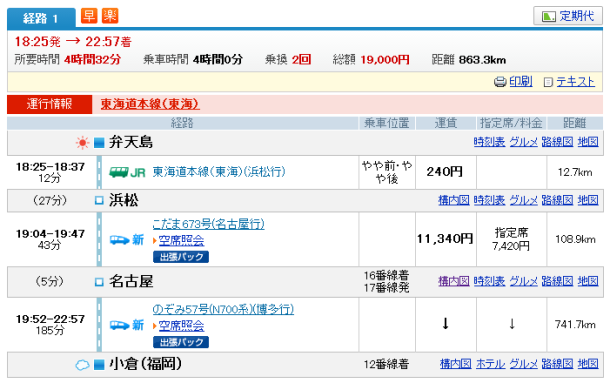Click 出張パック button under こだま673号

(x=181, y=257)
